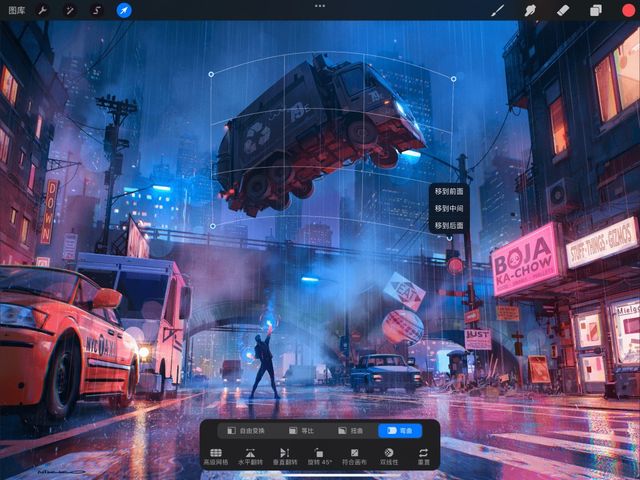Toggle the blue Transform arrow tool
640x480 pixels.
point(124,10)
